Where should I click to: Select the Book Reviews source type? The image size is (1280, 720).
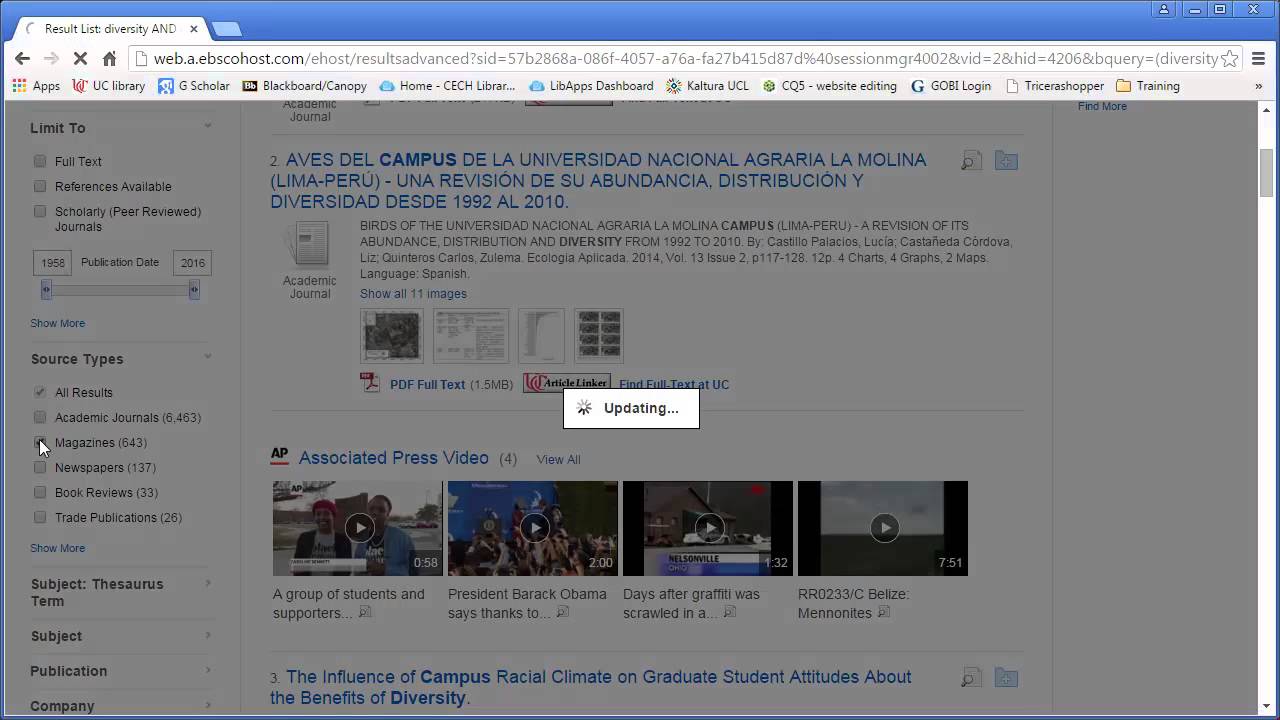(40, 492)
